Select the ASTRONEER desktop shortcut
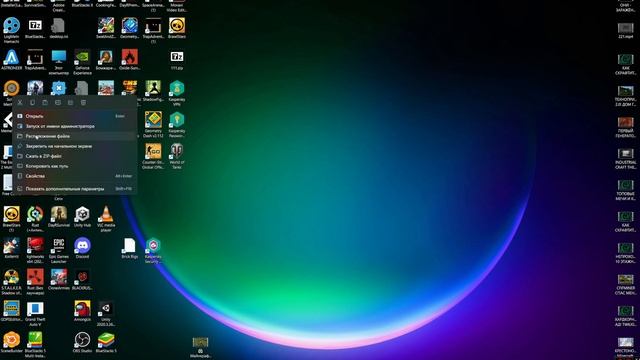The height and width of the screenshot is (360, 640). pyautogui.click(x=11, y=60)
